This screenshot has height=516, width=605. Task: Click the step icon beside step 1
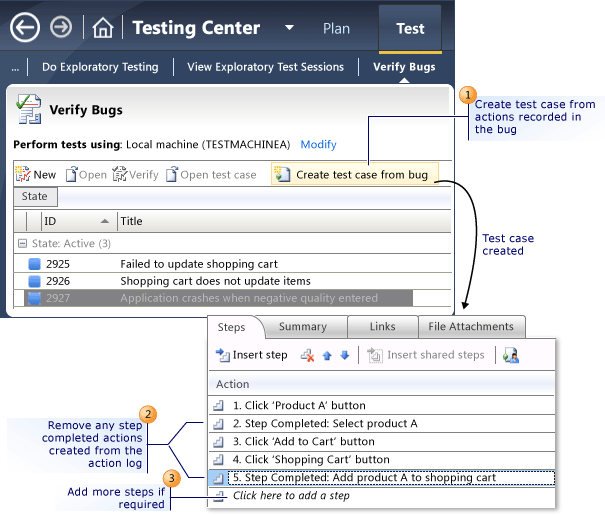(x=218, y=405)
